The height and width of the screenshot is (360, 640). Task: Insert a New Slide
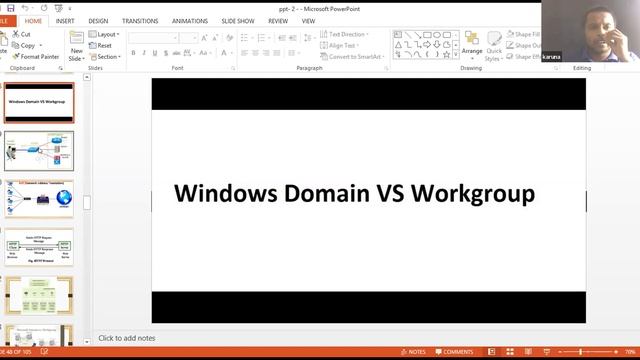coord(77,47)
